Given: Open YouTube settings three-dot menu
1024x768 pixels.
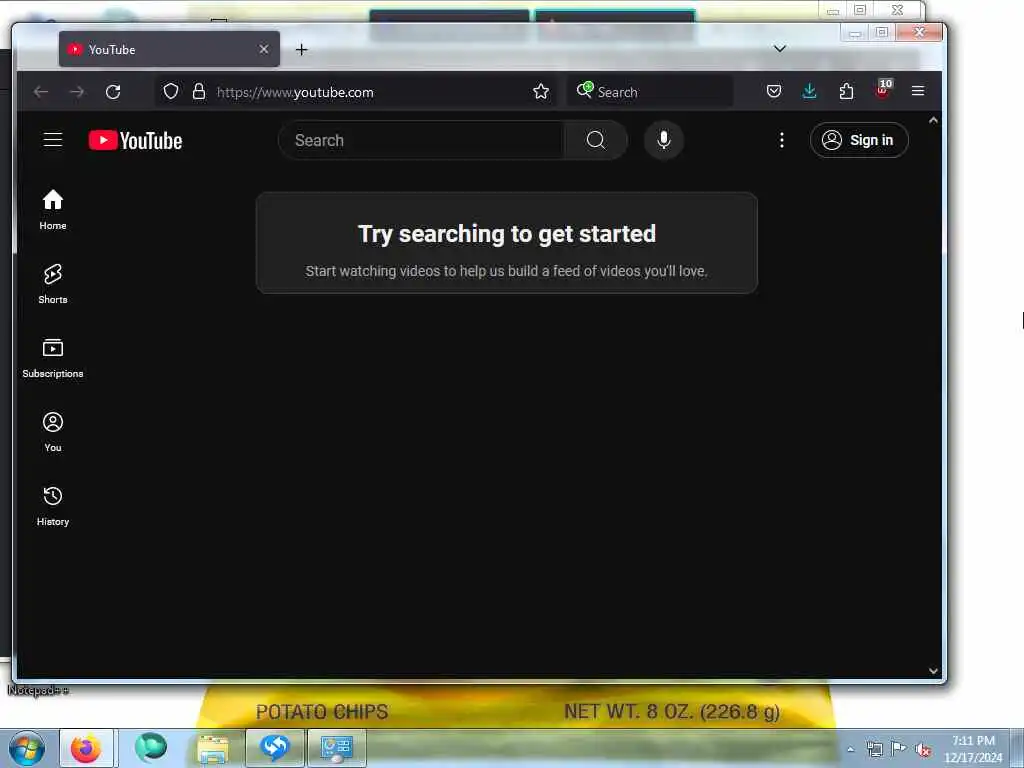Looking at the screenshot, I should 782,140.
